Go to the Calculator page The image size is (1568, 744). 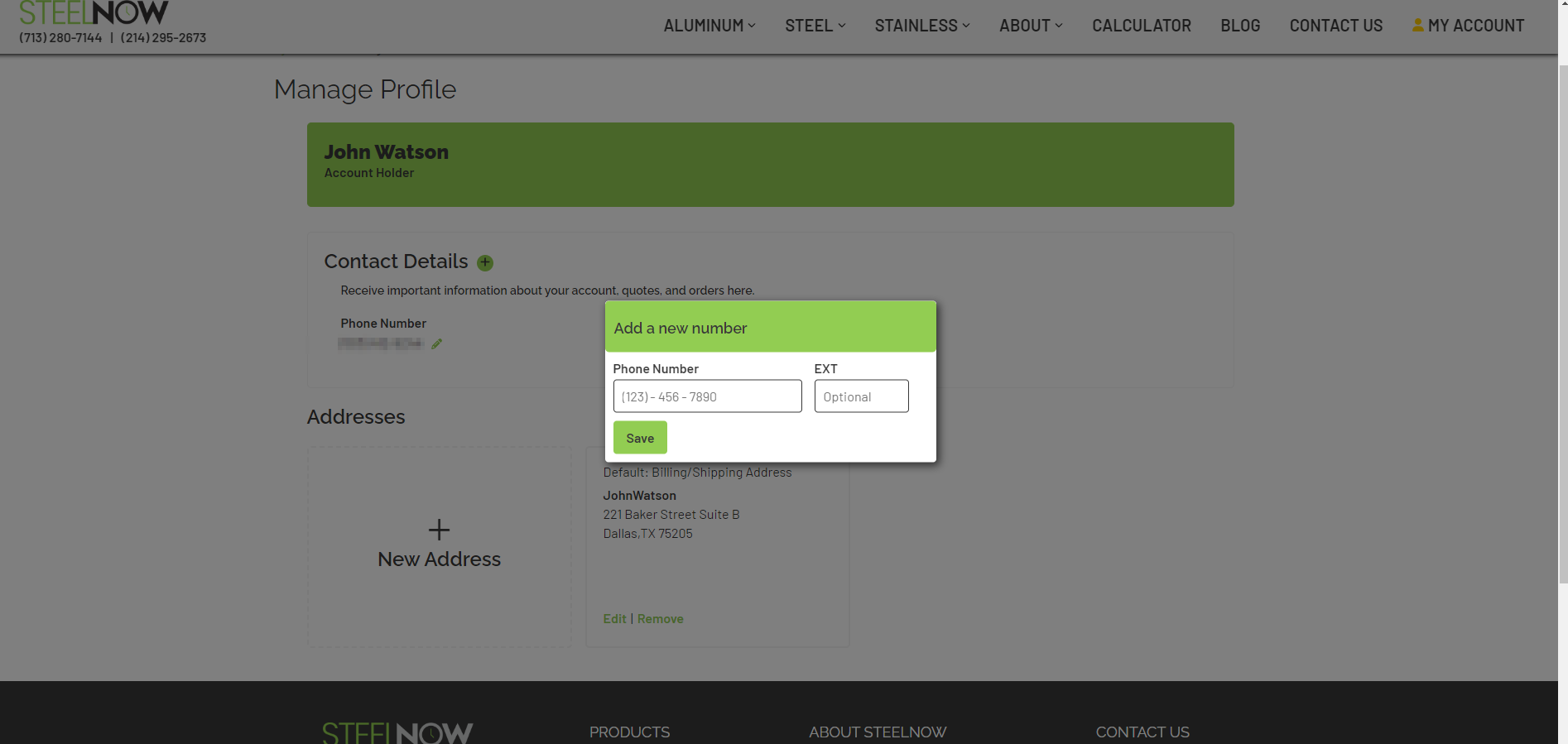[1141, 26]
